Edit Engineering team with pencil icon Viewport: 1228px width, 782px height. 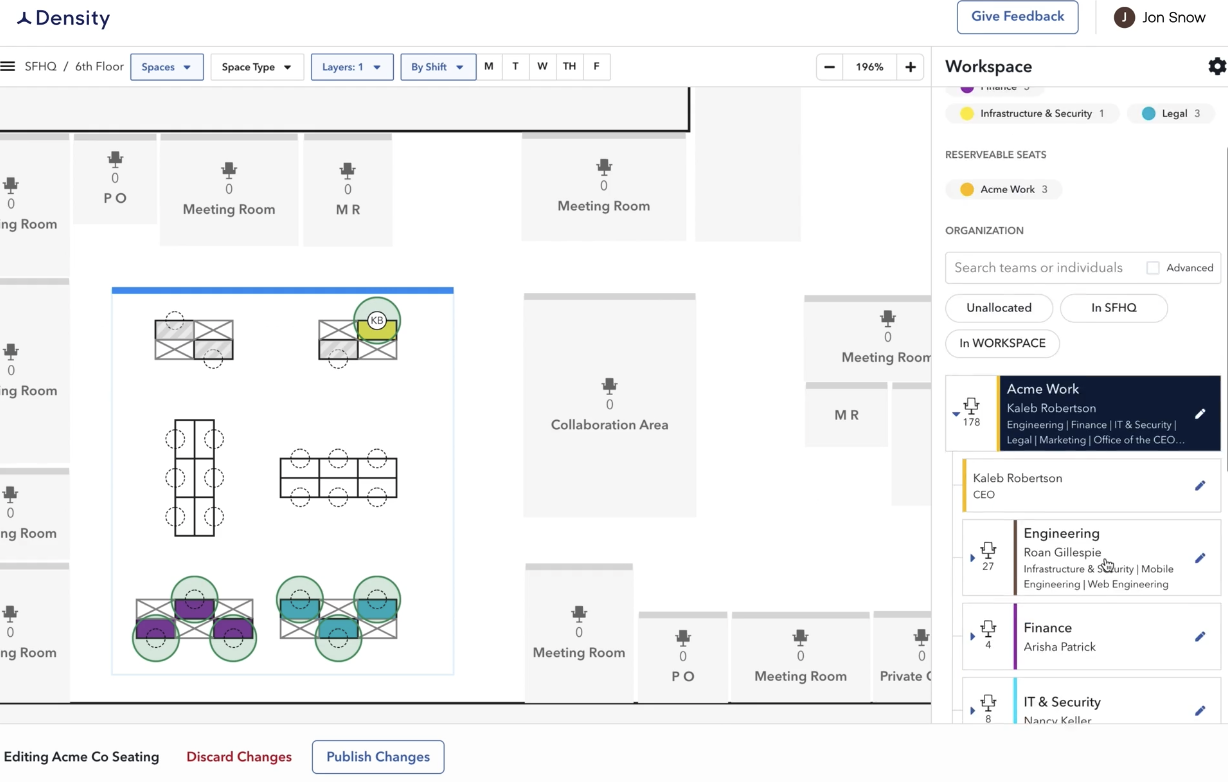(x=1200, y=558)
